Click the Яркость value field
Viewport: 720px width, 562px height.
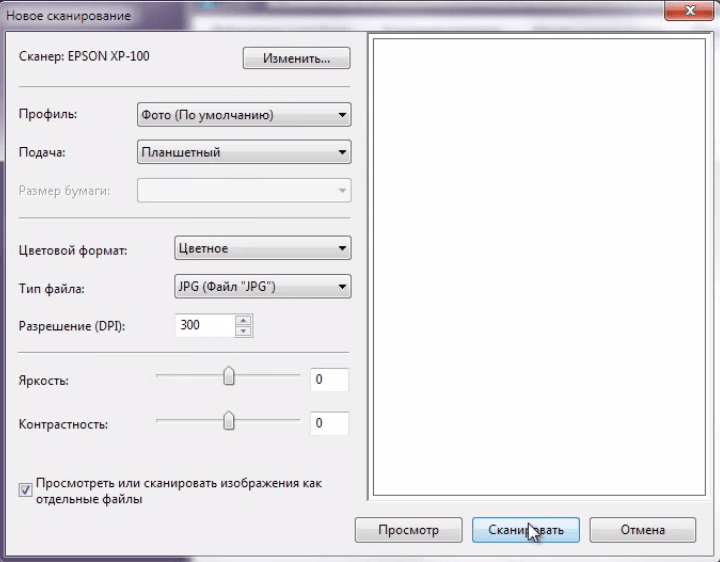tap(329, 380)
